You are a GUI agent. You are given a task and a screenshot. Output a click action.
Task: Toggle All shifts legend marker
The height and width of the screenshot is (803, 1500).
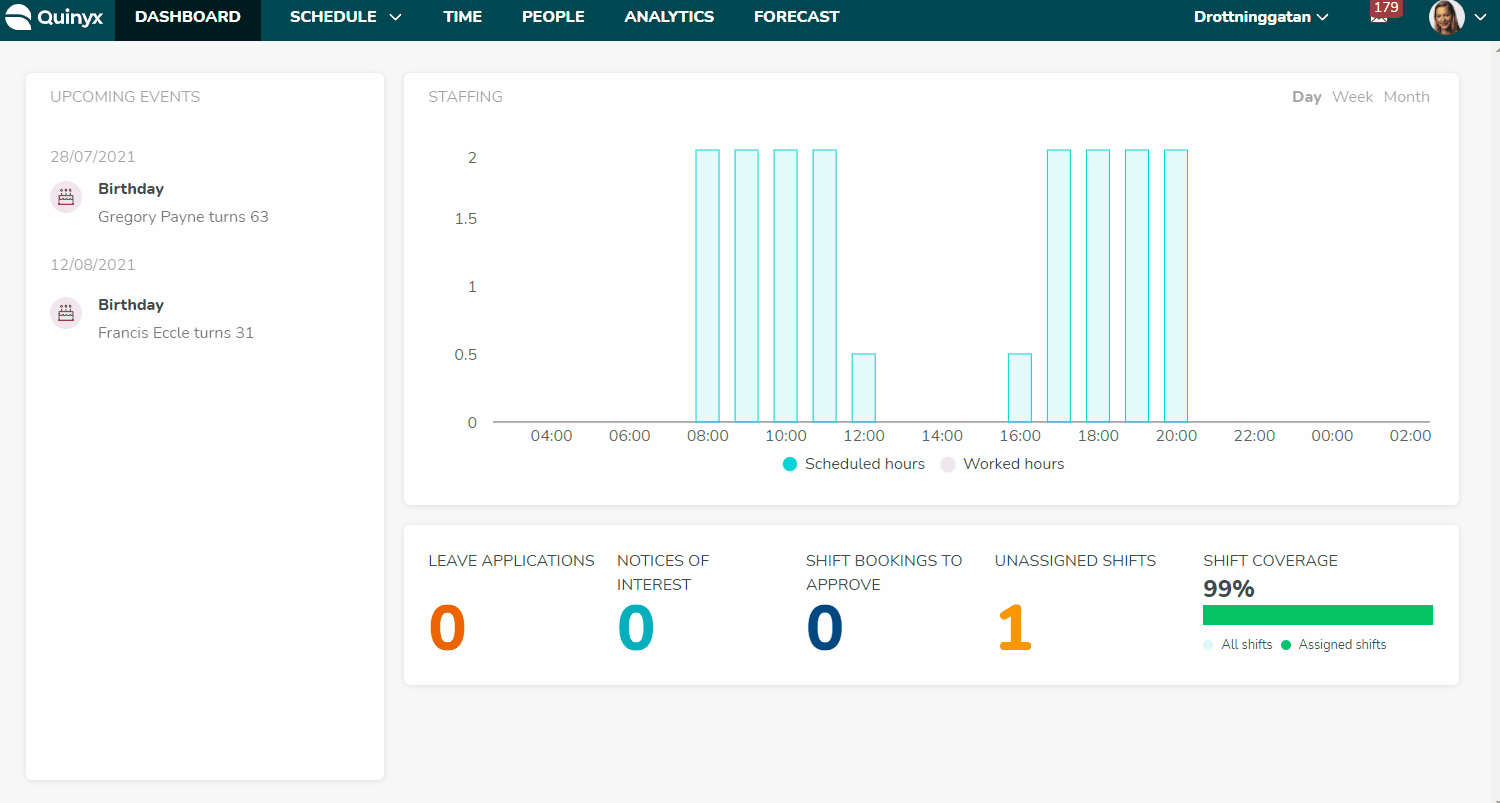tap(1208, 645)
